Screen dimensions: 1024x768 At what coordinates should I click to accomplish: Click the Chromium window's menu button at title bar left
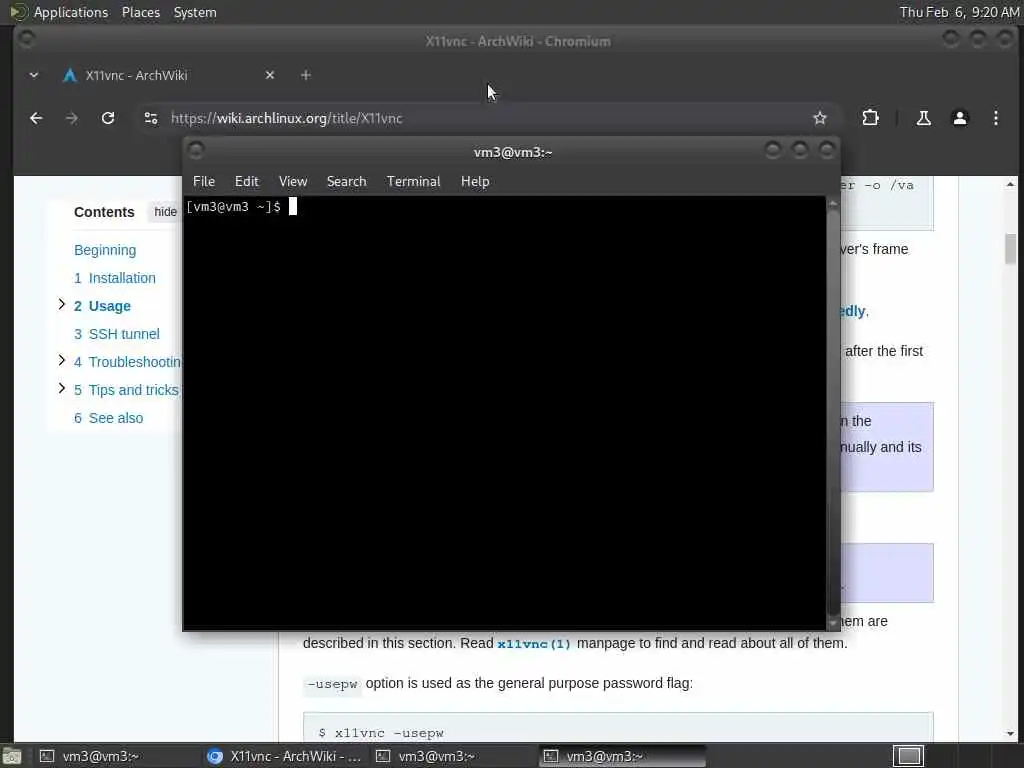click(x=27, y=39)
